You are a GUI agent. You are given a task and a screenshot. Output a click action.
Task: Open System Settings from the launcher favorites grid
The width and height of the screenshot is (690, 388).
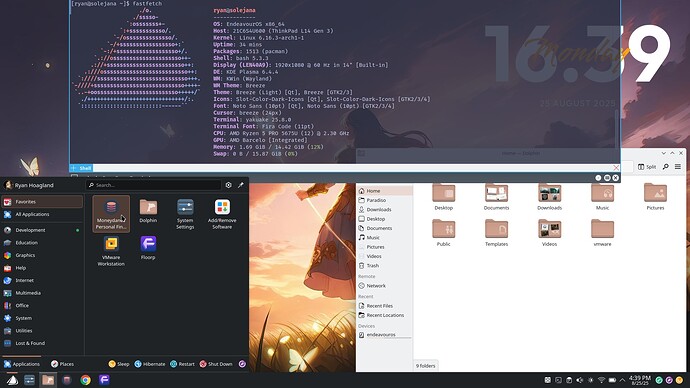point(185,214)
